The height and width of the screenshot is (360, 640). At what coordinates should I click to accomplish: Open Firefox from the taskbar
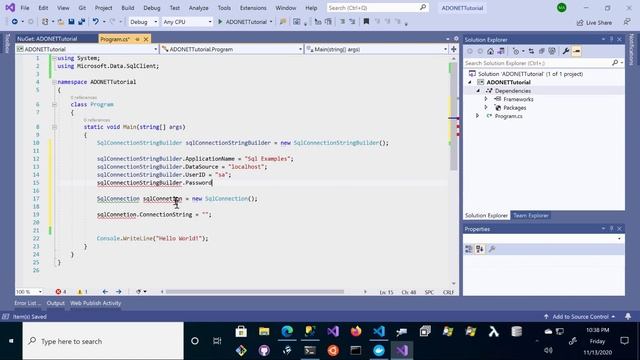(356, 331)
